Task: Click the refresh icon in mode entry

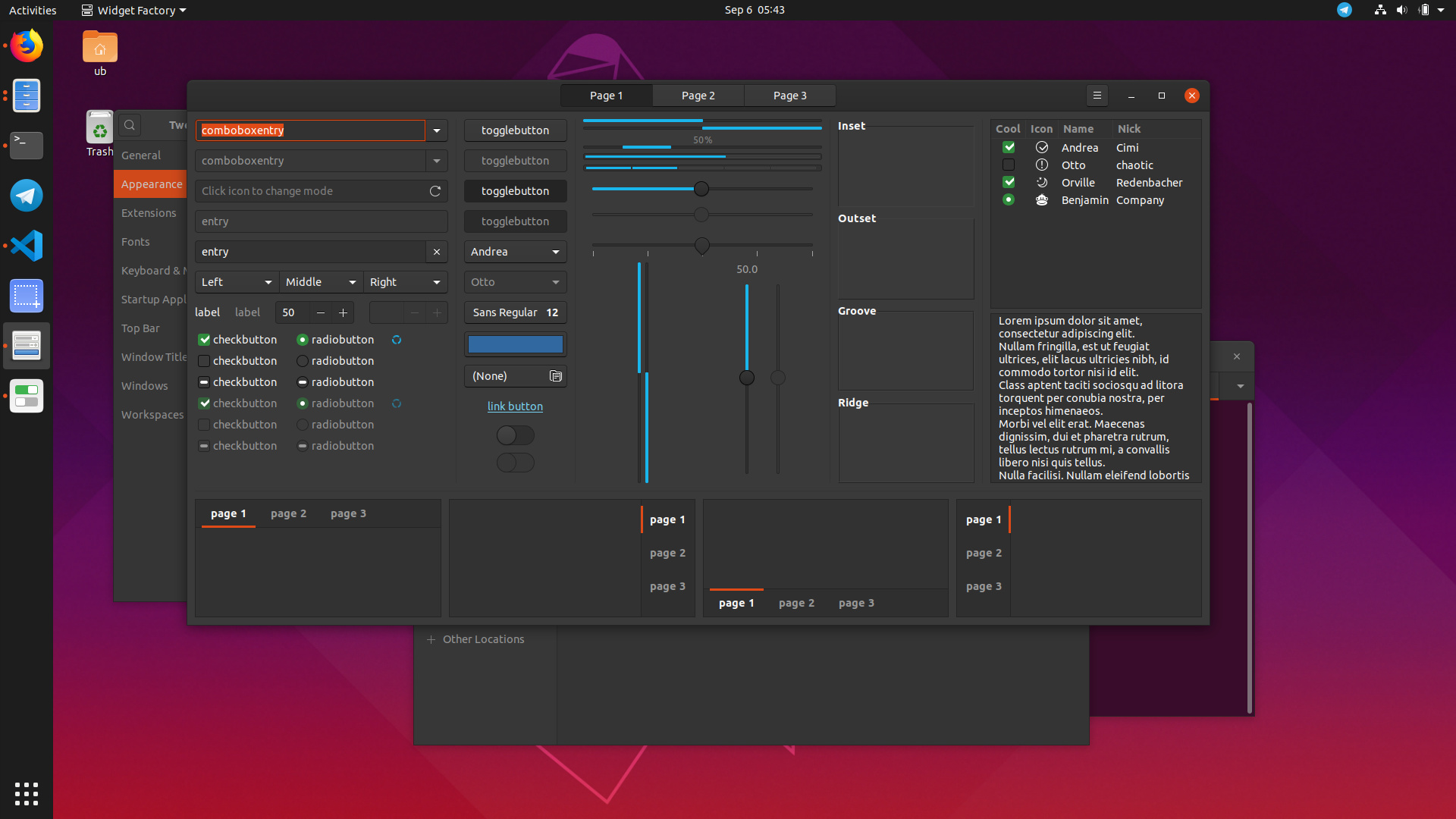Action: click(x=435, y=191)
